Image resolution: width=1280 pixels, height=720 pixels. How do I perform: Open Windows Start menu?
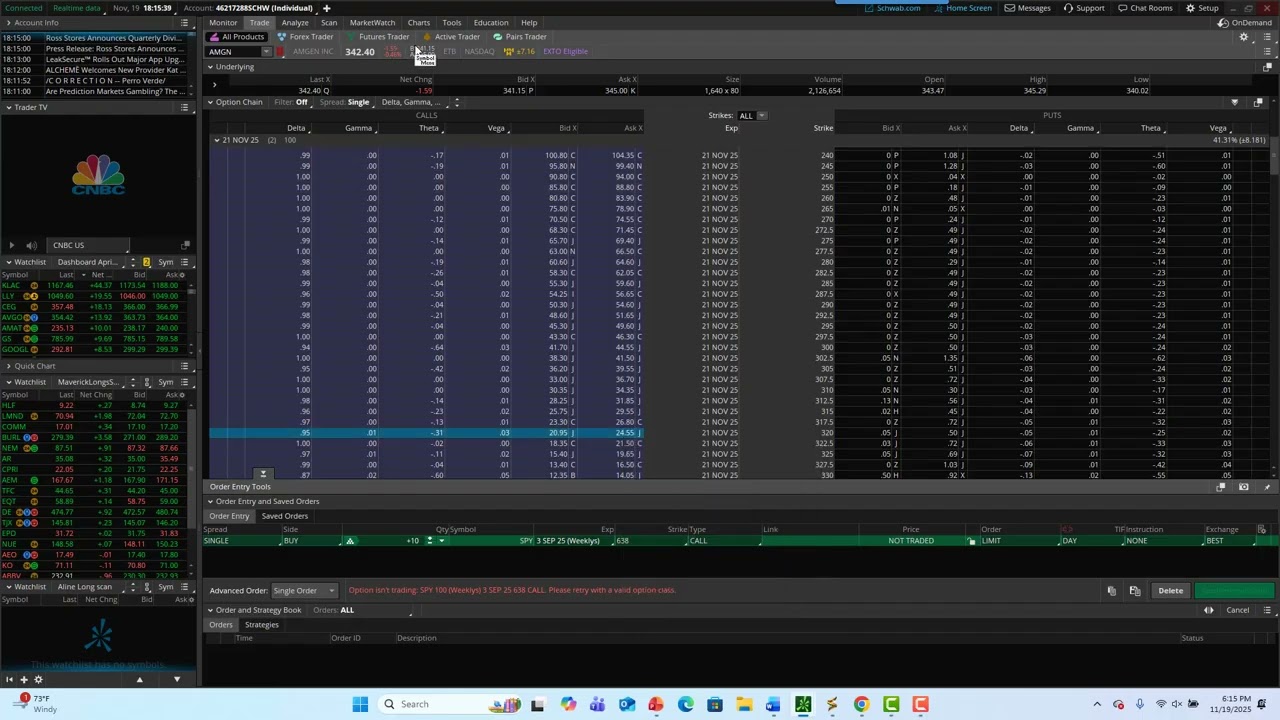pos(360,705)
